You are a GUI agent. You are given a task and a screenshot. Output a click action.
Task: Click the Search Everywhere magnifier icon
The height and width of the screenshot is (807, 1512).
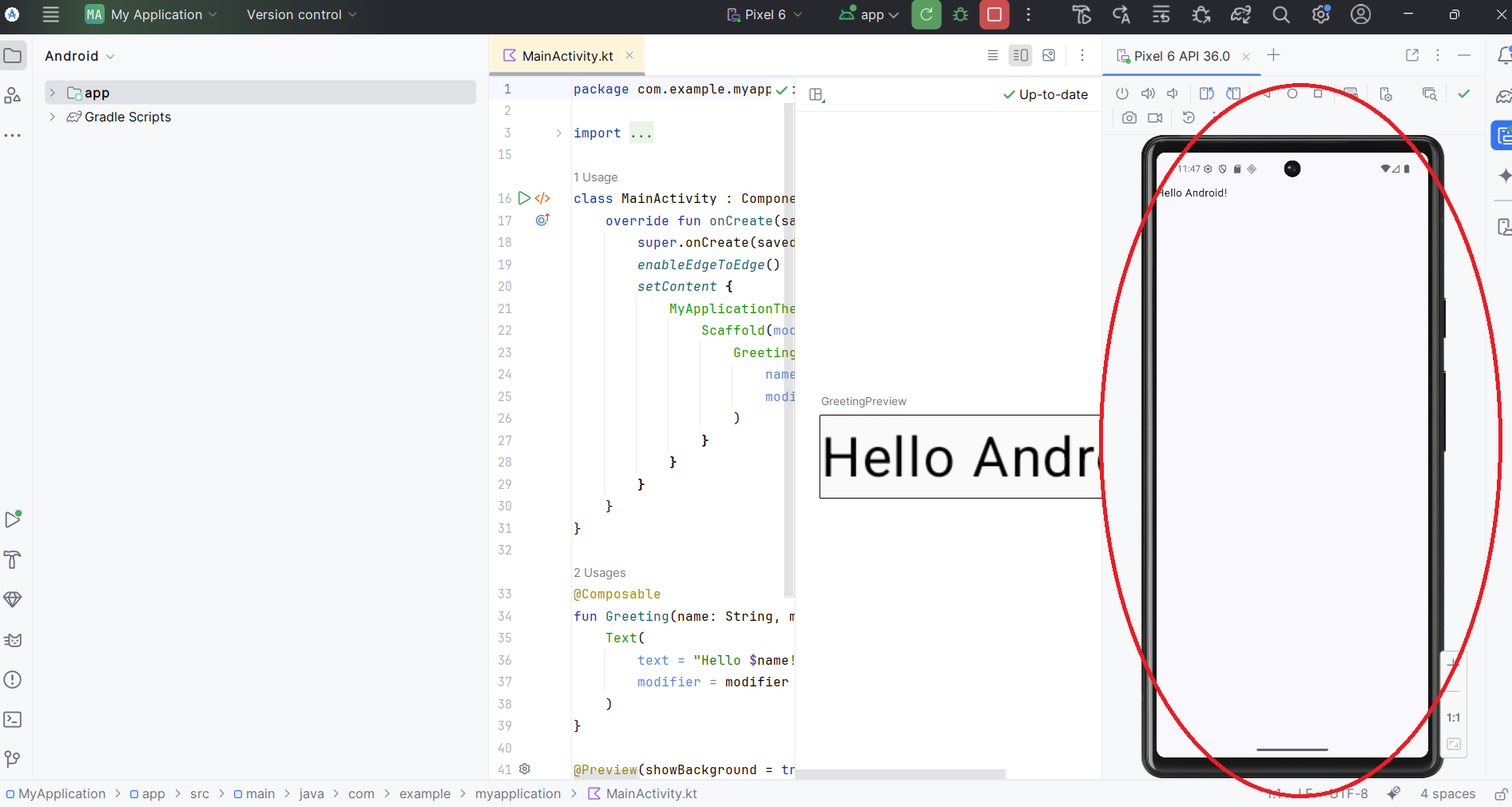1280,15
